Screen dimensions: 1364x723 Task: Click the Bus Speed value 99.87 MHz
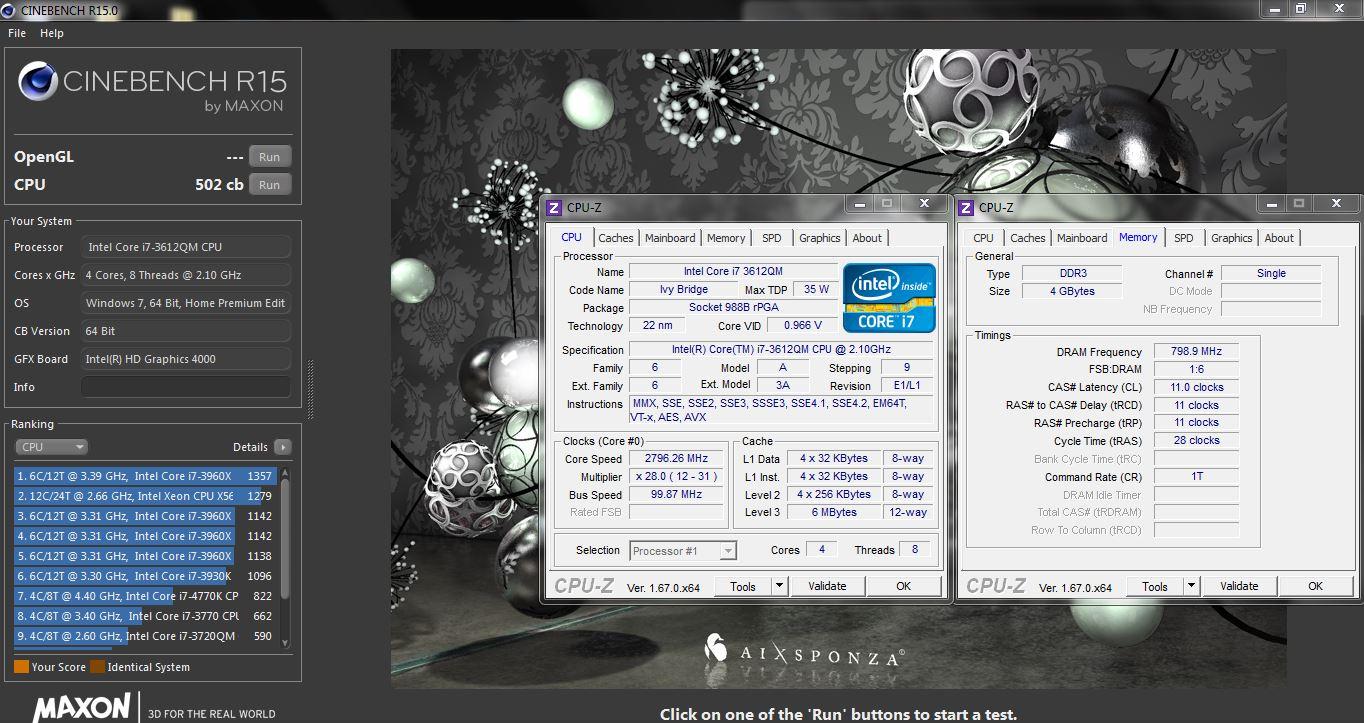676,495
